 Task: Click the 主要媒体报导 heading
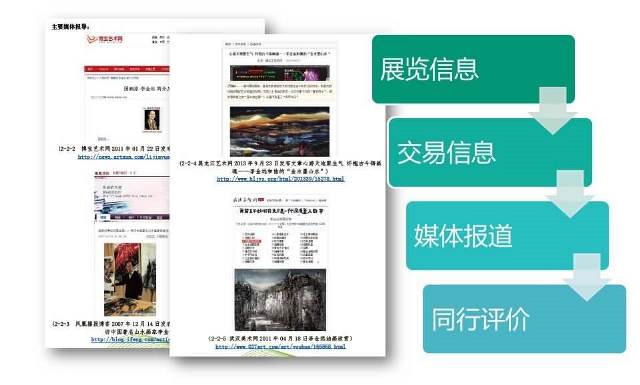71,27
